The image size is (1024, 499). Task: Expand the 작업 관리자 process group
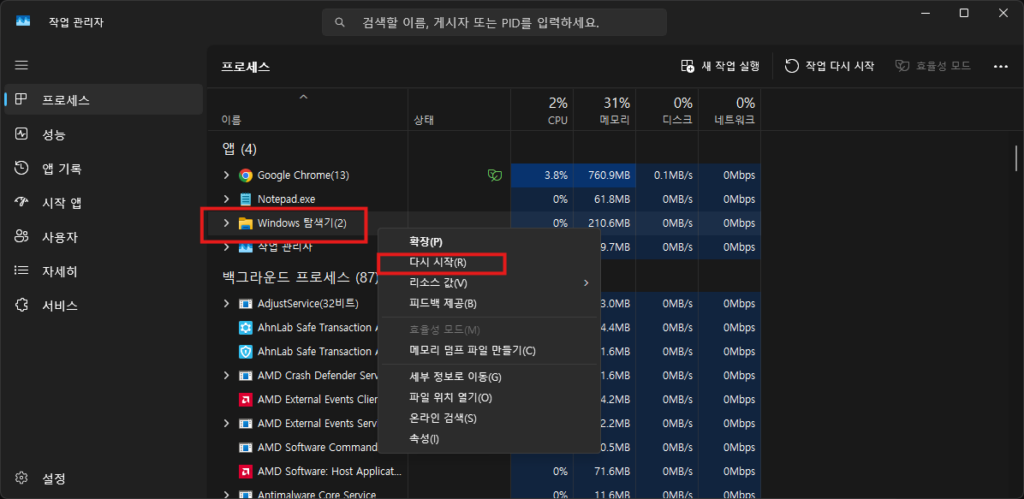(x=226, y=247)
